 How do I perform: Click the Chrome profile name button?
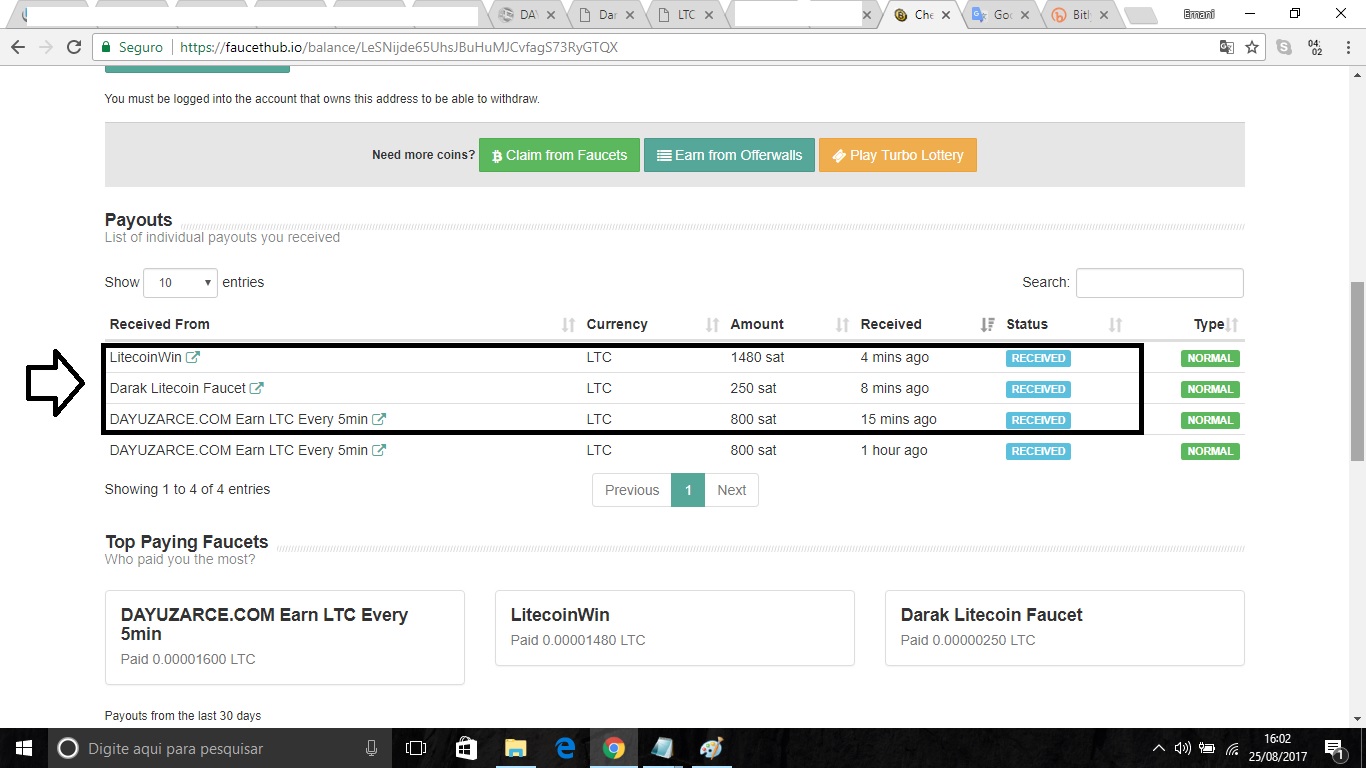1198,14
